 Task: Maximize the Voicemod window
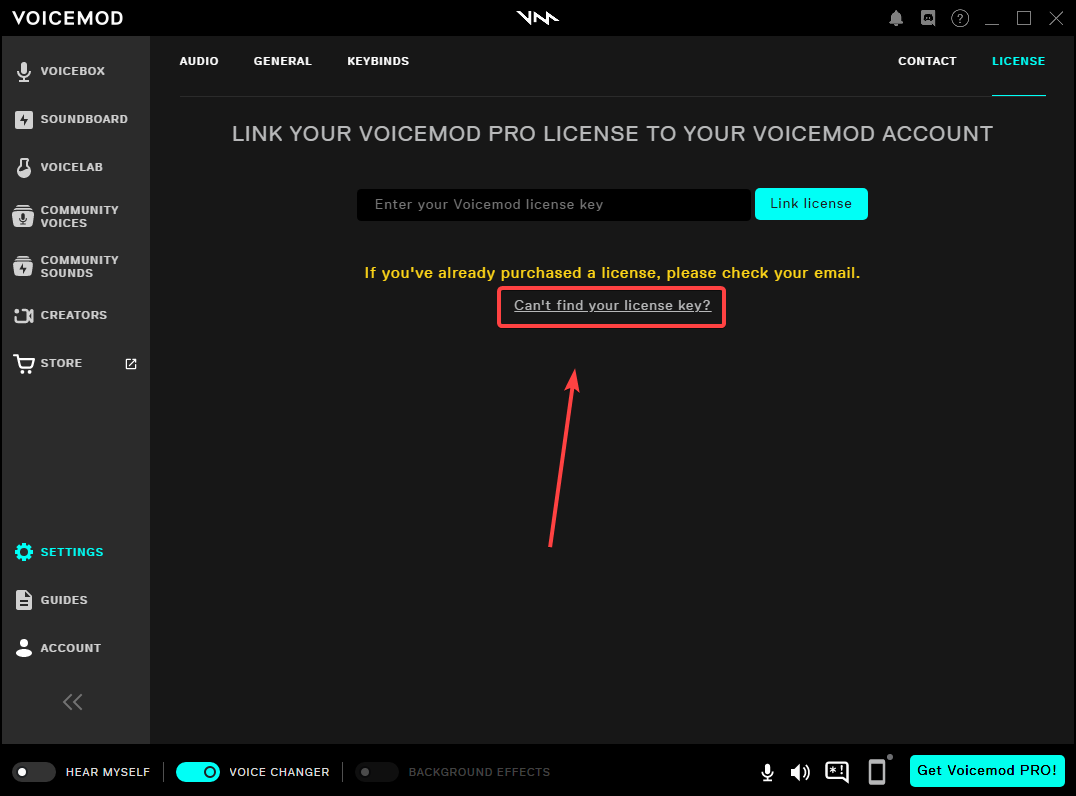(x=1024, y=19)
